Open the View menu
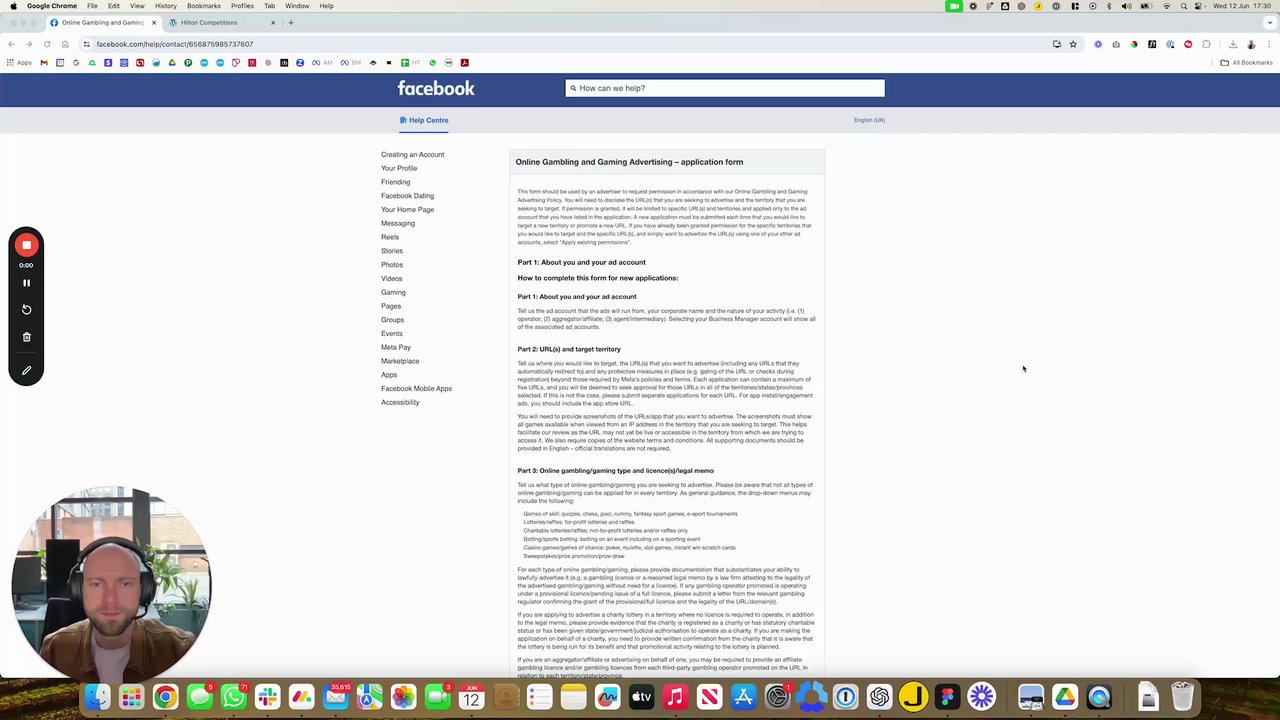 [137, 6]
